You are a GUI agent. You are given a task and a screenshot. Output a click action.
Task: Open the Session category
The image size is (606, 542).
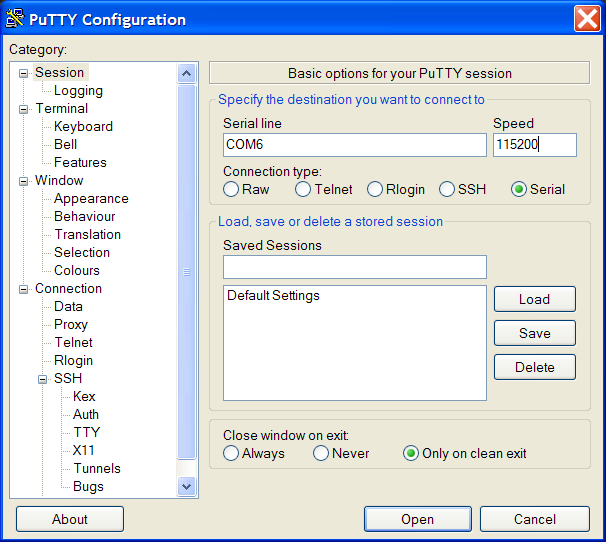60,72
